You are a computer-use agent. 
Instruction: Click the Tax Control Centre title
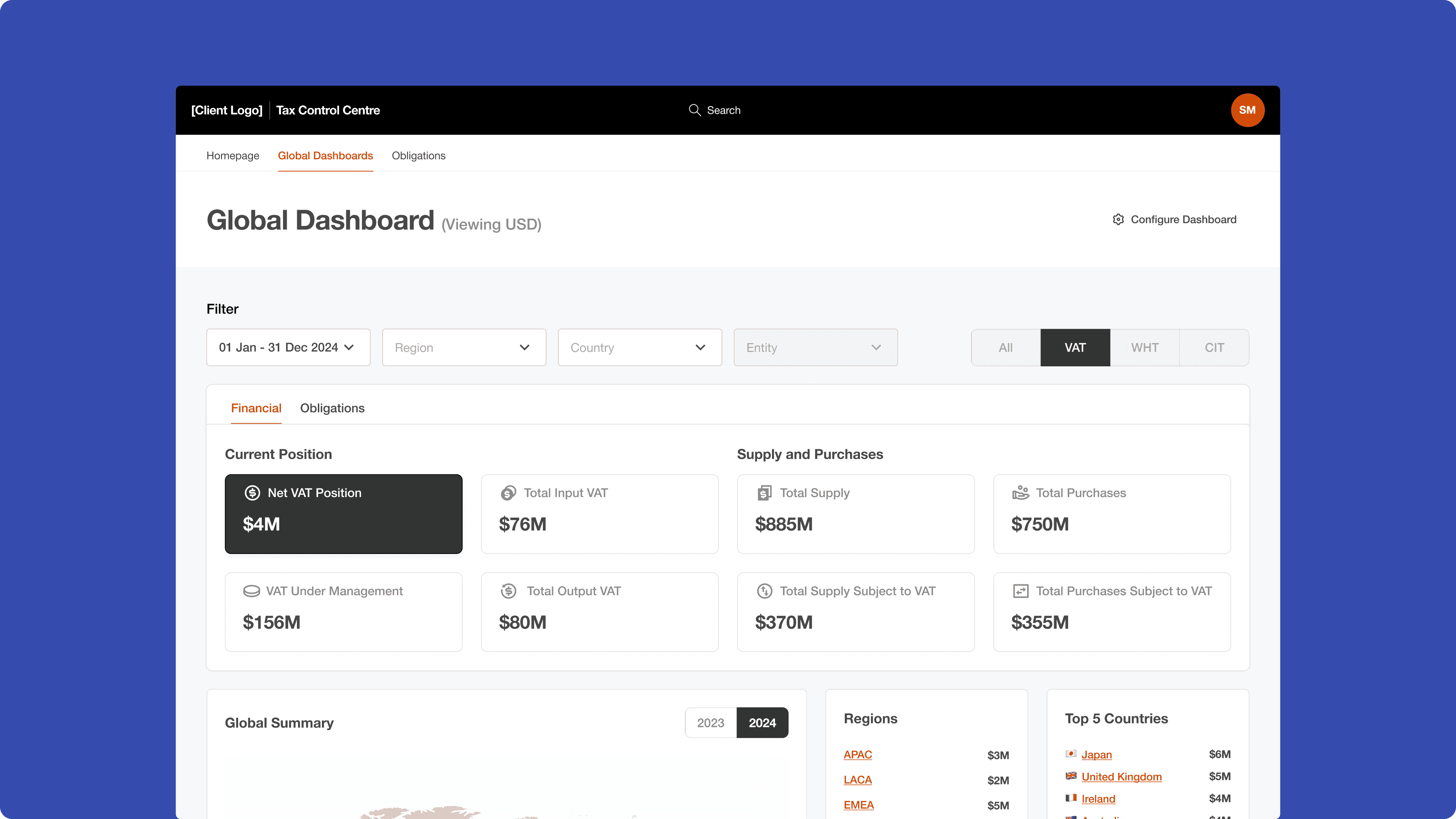coord(328,110)
